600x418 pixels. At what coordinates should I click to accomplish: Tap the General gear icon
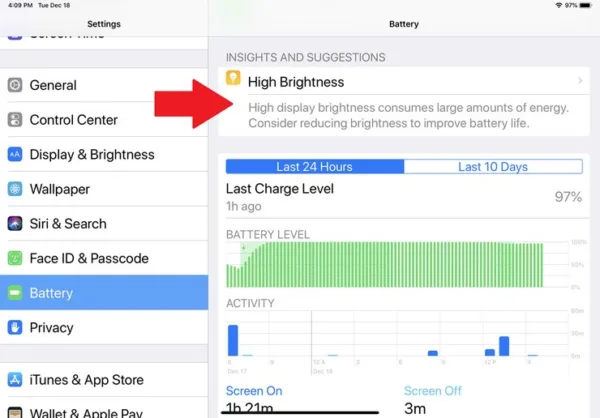pyautogui.click(x=15, y=85)
